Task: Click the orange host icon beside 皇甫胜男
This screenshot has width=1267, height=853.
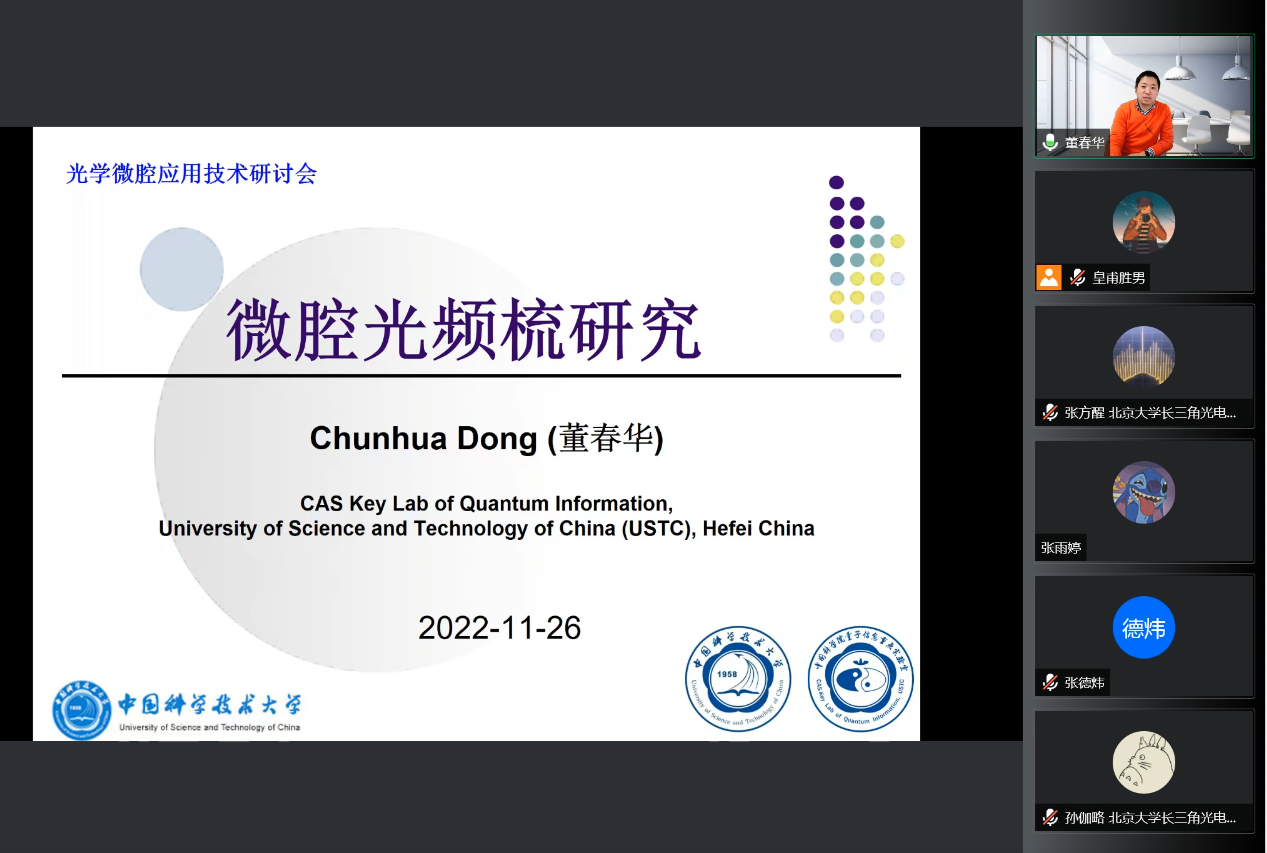Action: (1048, 277)
